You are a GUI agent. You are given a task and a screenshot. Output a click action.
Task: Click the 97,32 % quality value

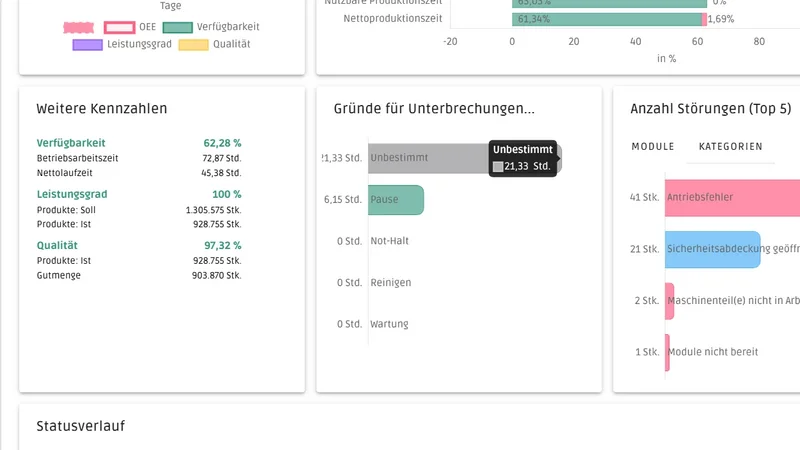coord(223,245)
